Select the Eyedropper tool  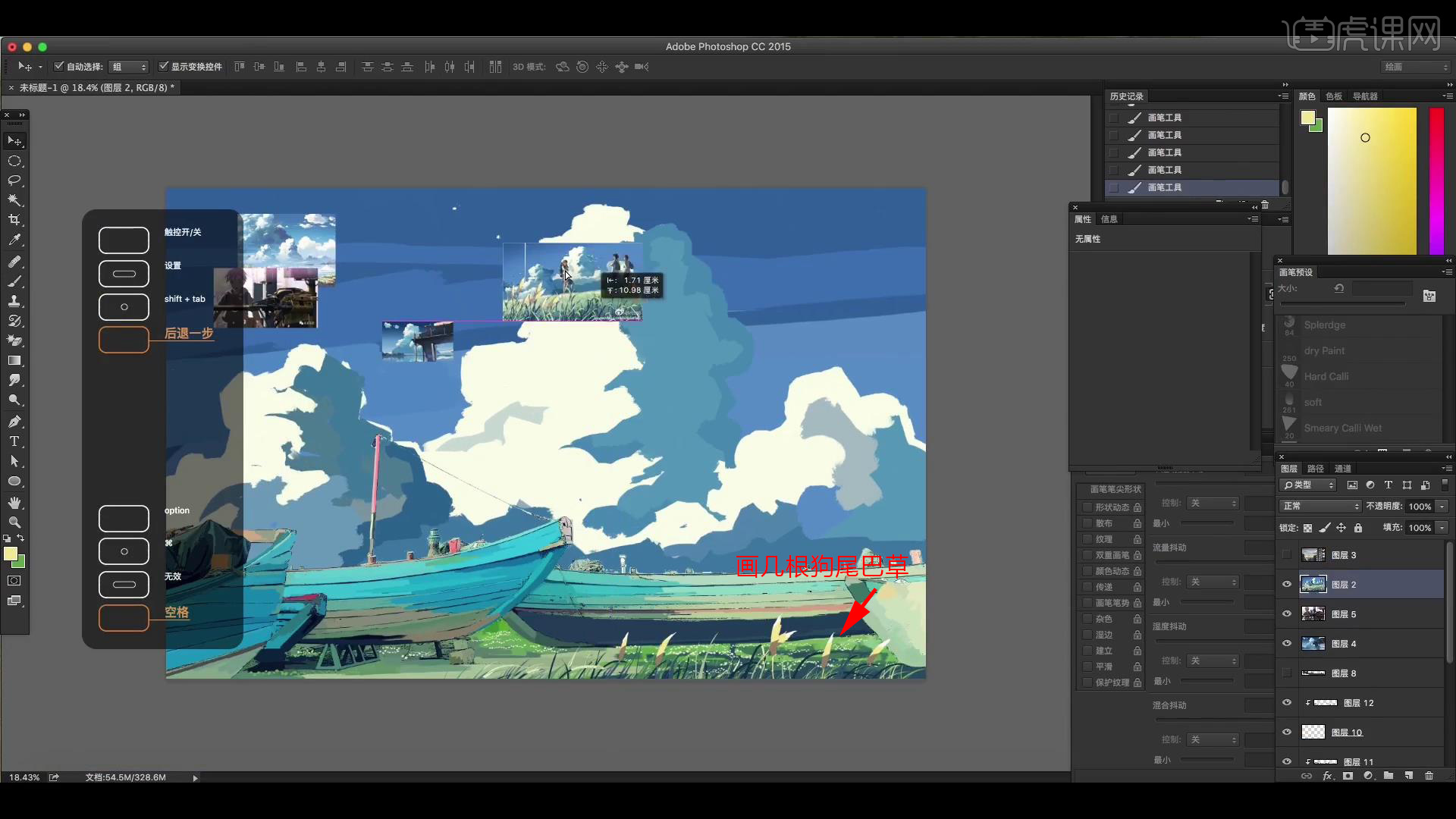pyautogui.click(x=14, y=240)
